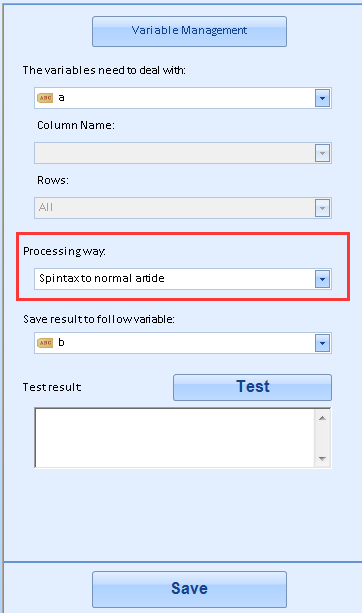Select the variable 'a' combo box field
This screenshot has height=613, width=362.
click(x=183, y=98)
